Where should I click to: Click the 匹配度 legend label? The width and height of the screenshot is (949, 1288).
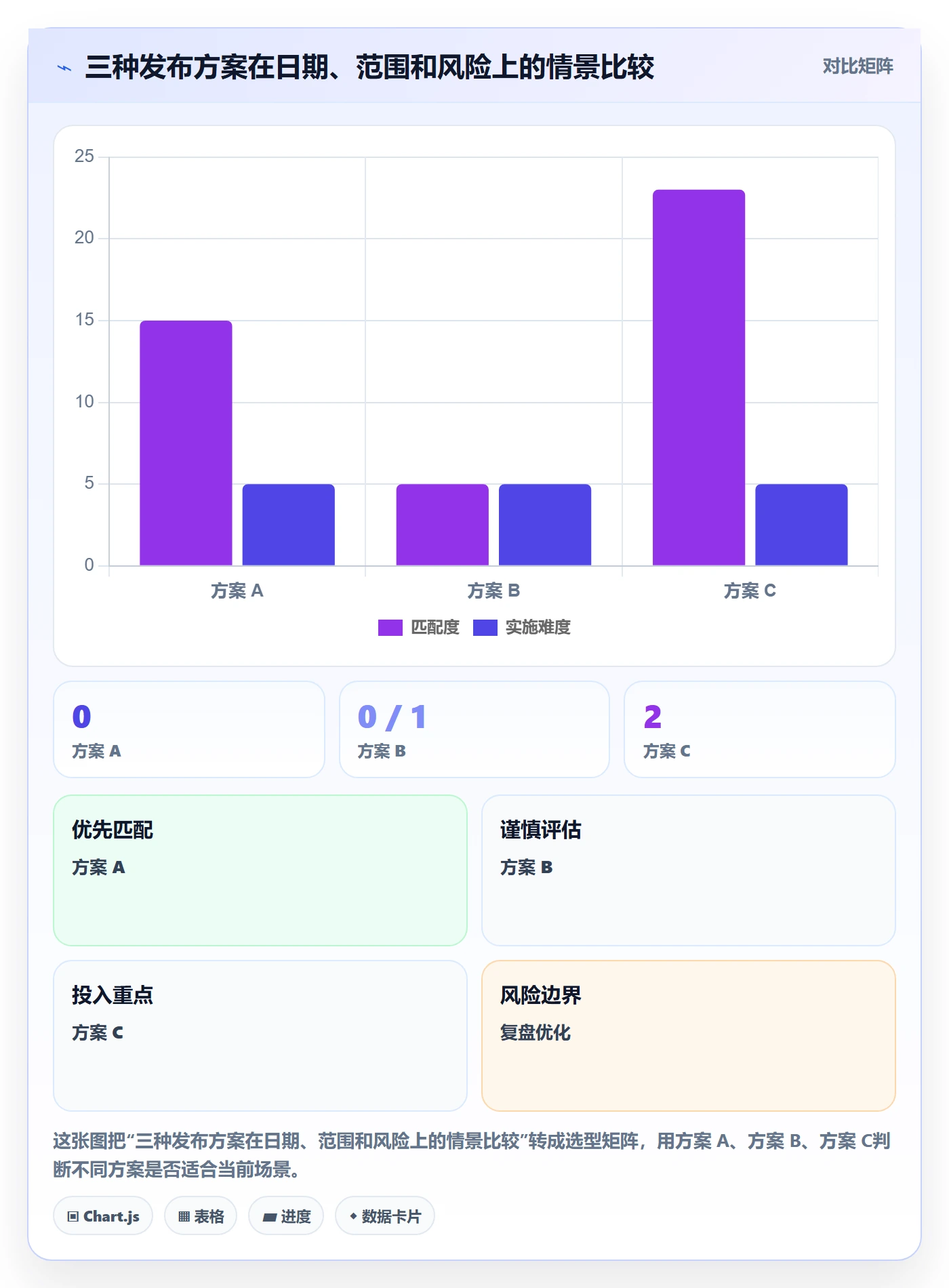pos(435,628)
